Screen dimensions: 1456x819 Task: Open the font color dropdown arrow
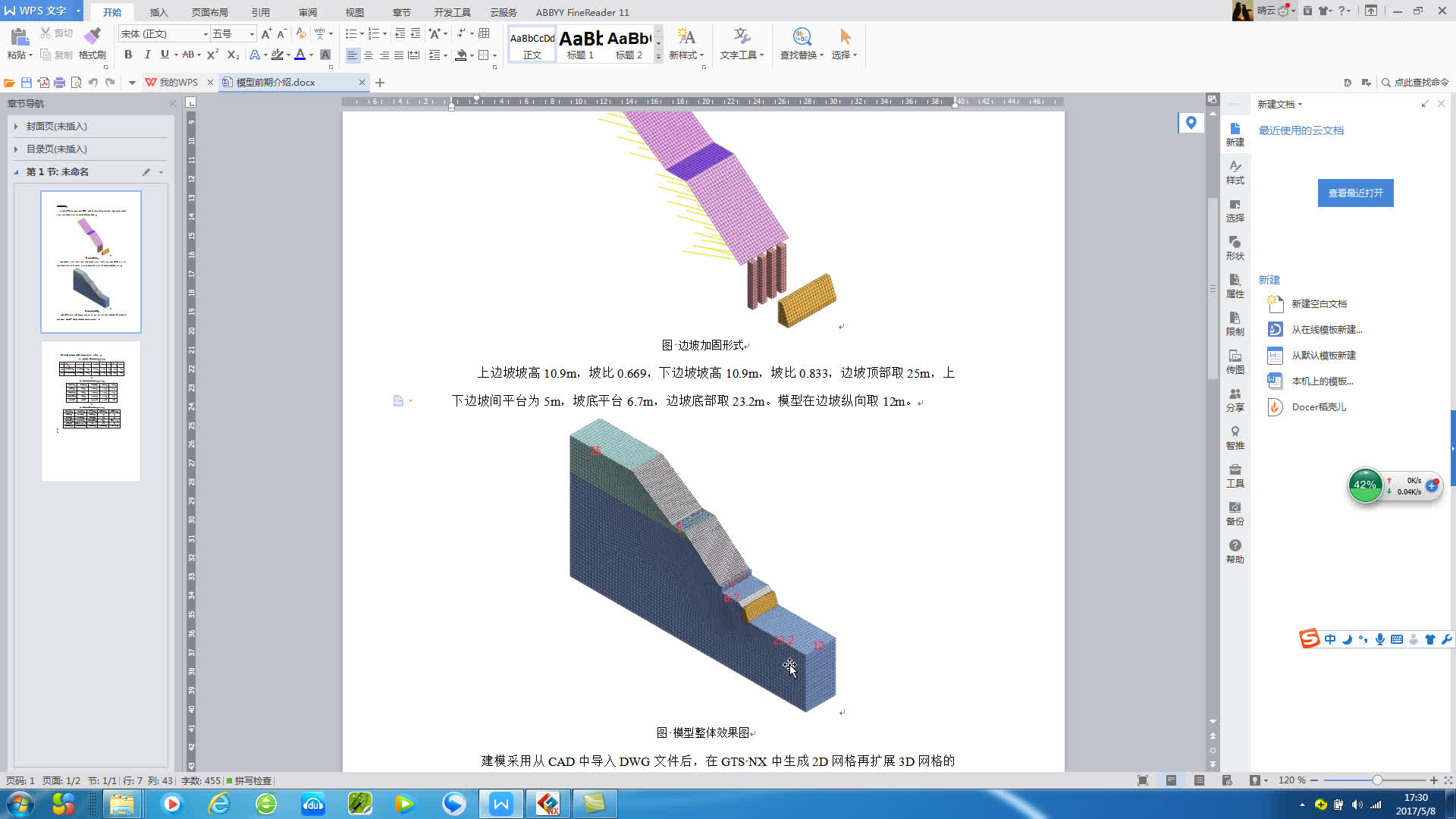311,55
